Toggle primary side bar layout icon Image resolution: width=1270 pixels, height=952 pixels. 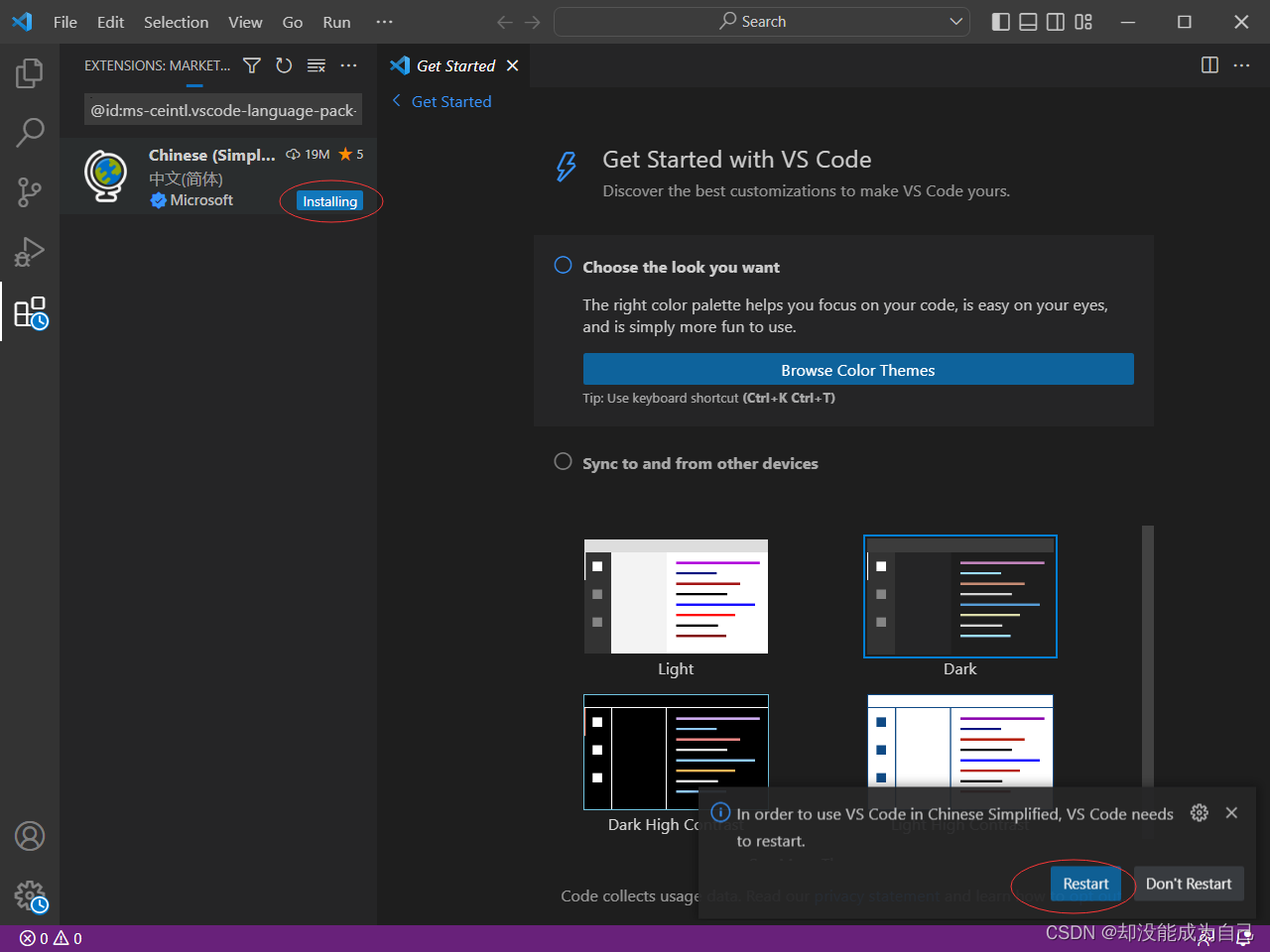[1001, 22]
